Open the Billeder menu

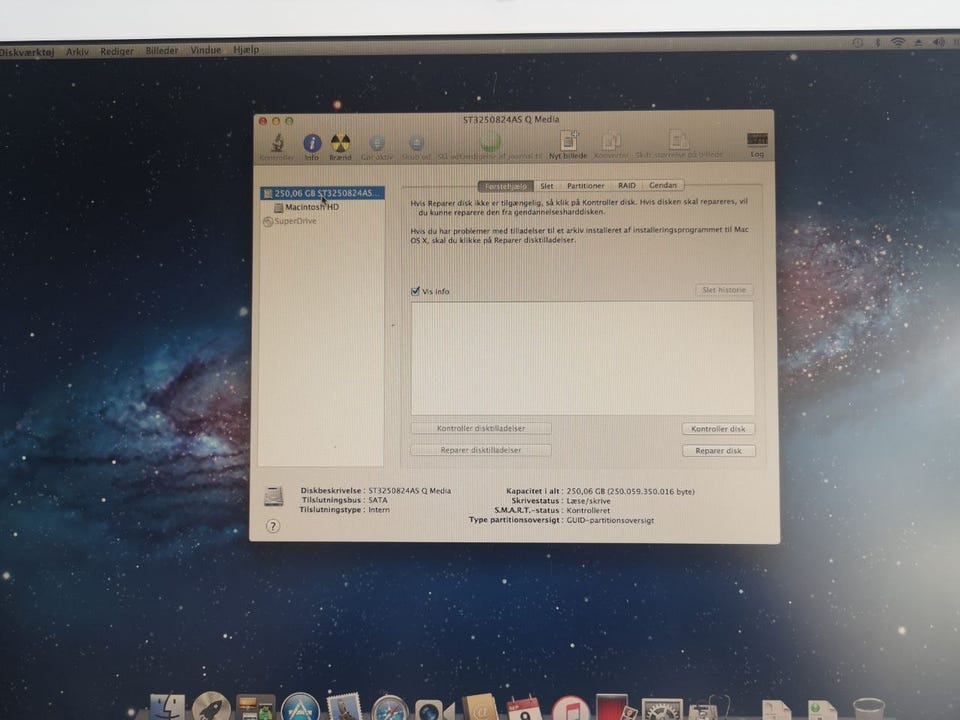click(x=162, y=50)
